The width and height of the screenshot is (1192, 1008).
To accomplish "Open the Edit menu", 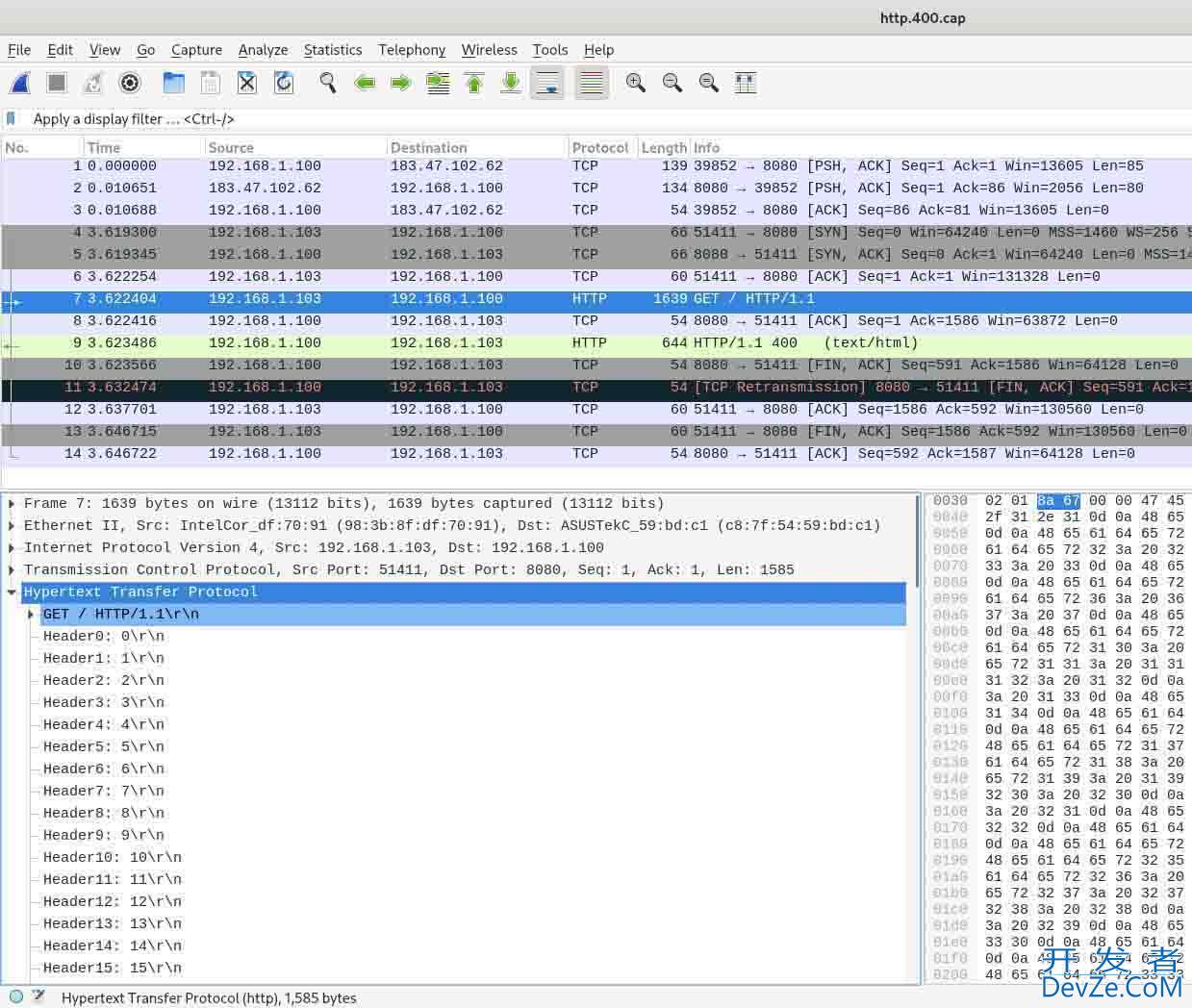I will tap(60, 50).
